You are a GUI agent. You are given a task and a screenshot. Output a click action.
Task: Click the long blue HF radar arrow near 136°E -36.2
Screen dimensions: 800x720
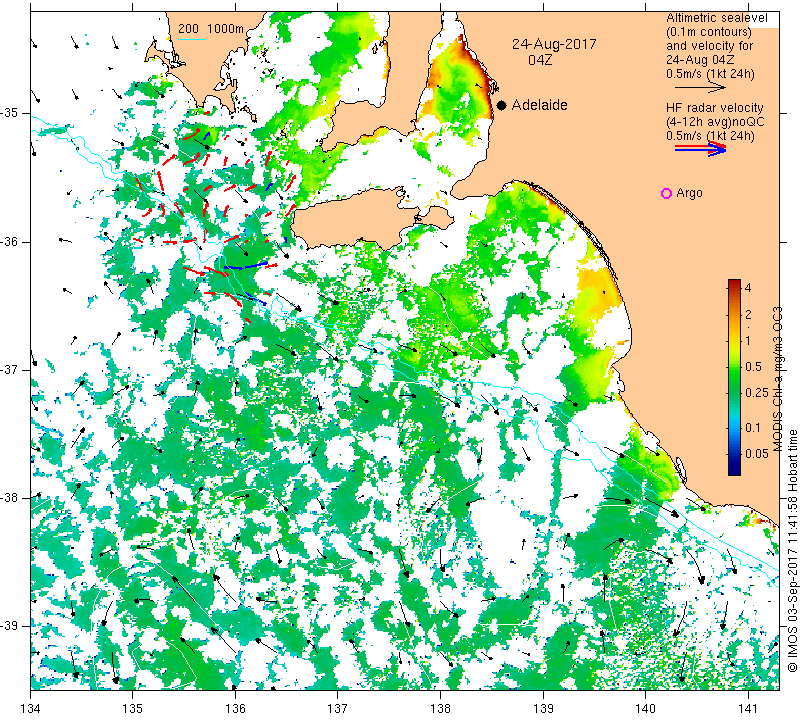tap(246, 265)
